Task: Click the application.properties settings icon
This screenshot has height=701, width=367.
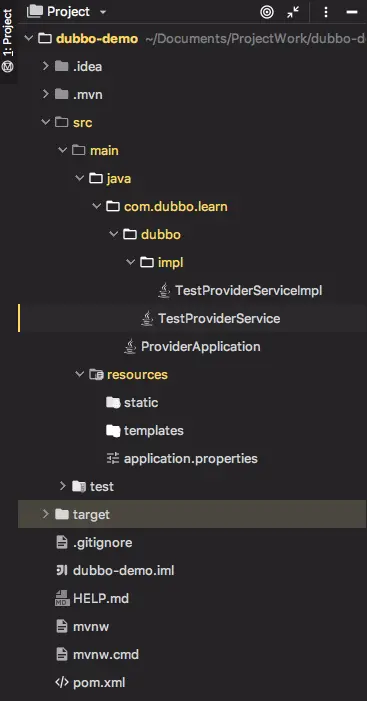Action: coord(113,458)
